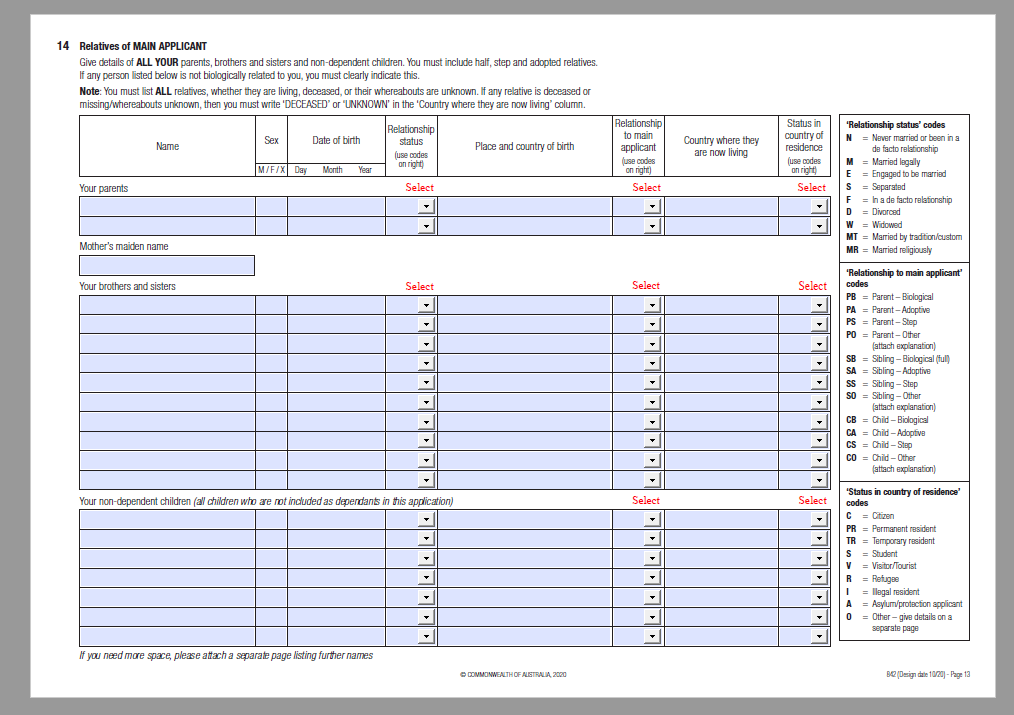
Task: Click the Mother's maiden name field
Action: point(167,265)
